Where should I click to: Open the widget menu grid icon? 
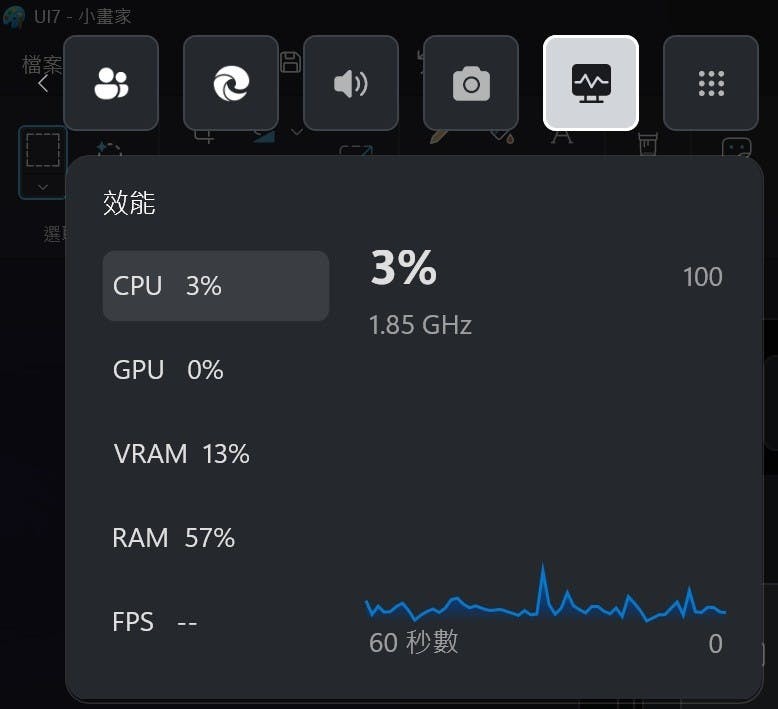(711, 84)
